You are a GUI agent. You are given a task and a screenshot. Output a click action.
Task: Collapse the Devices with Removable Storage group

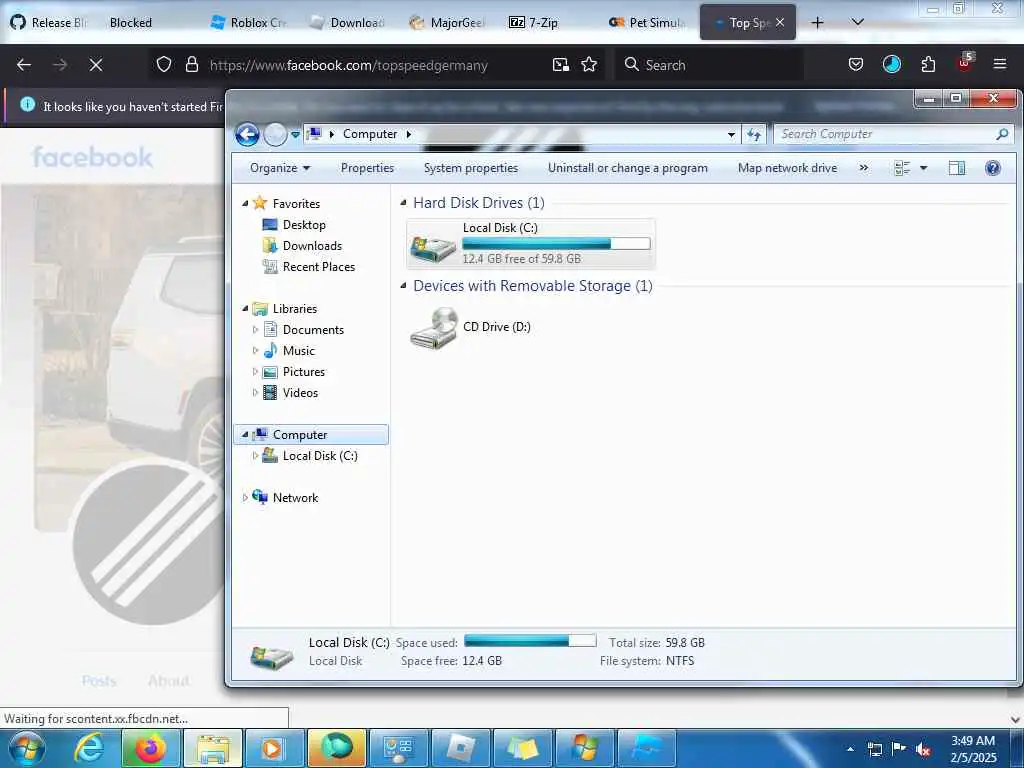pyautogui.click(x=403, y=286)
